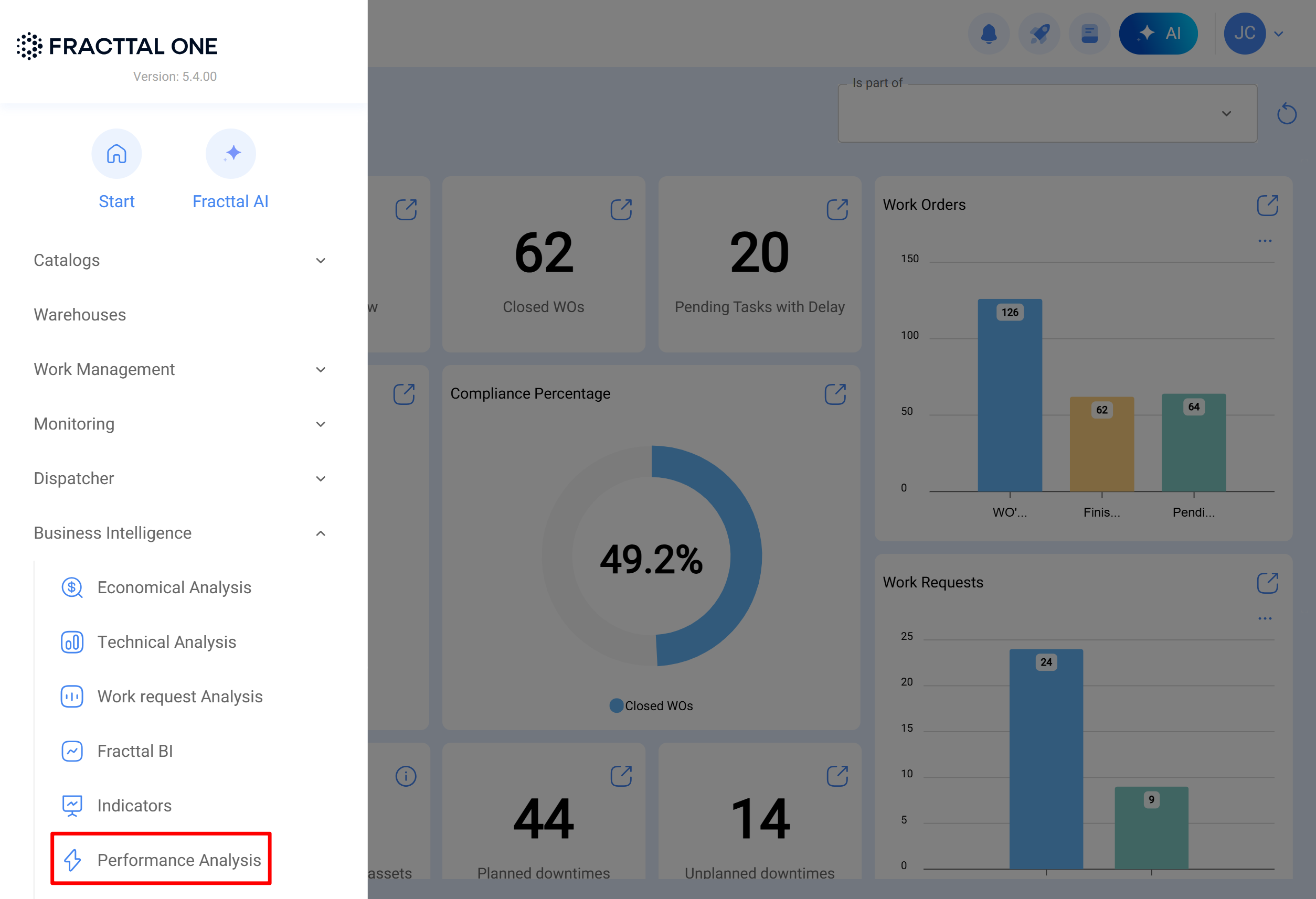Screen dimensions: 1316x899
Task: Click Work Orders chart expand icon
Action: (1267, 206)
